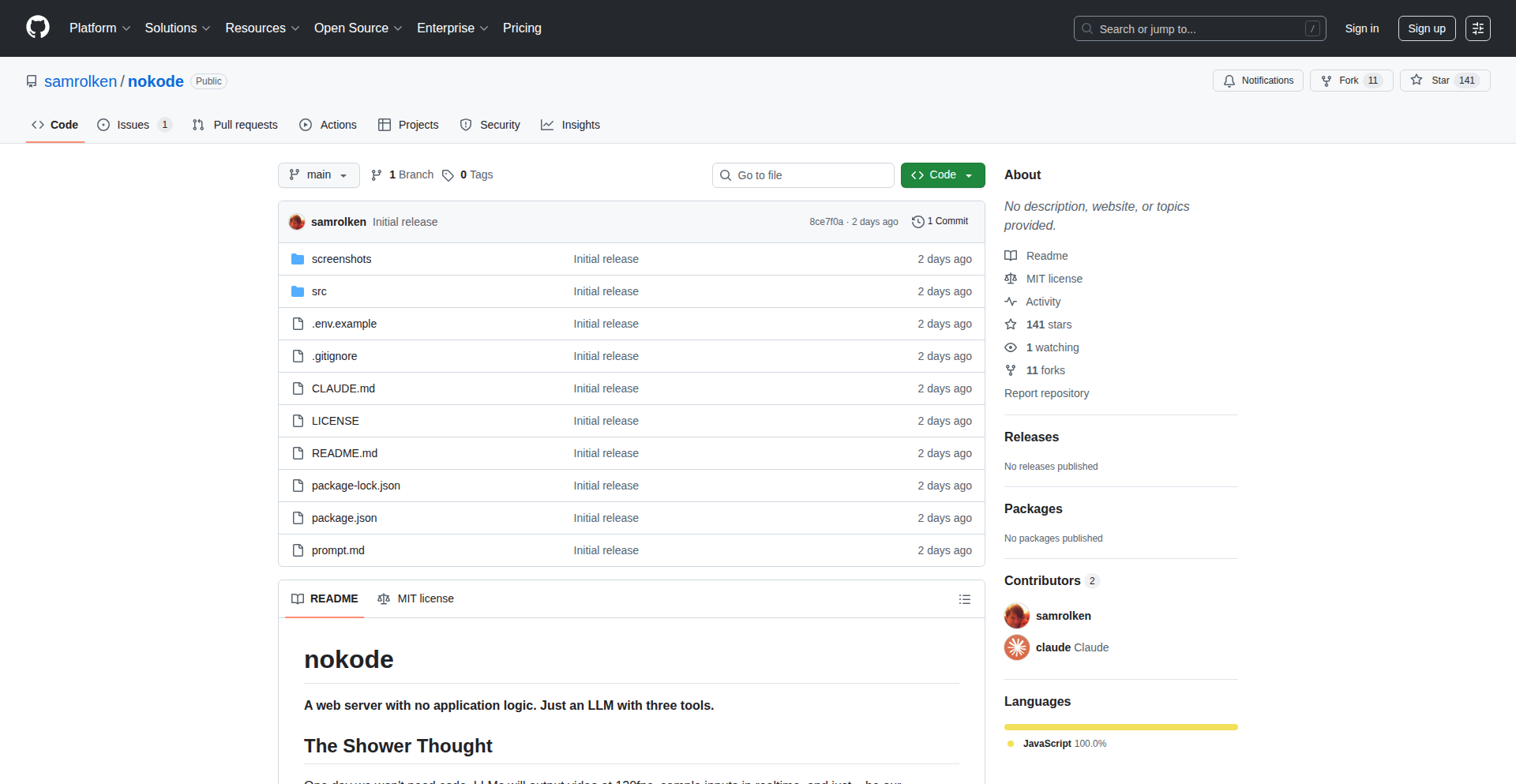Open the Code tab
1516x784 pixels.
pyautogui.click(x=55, y=125)
